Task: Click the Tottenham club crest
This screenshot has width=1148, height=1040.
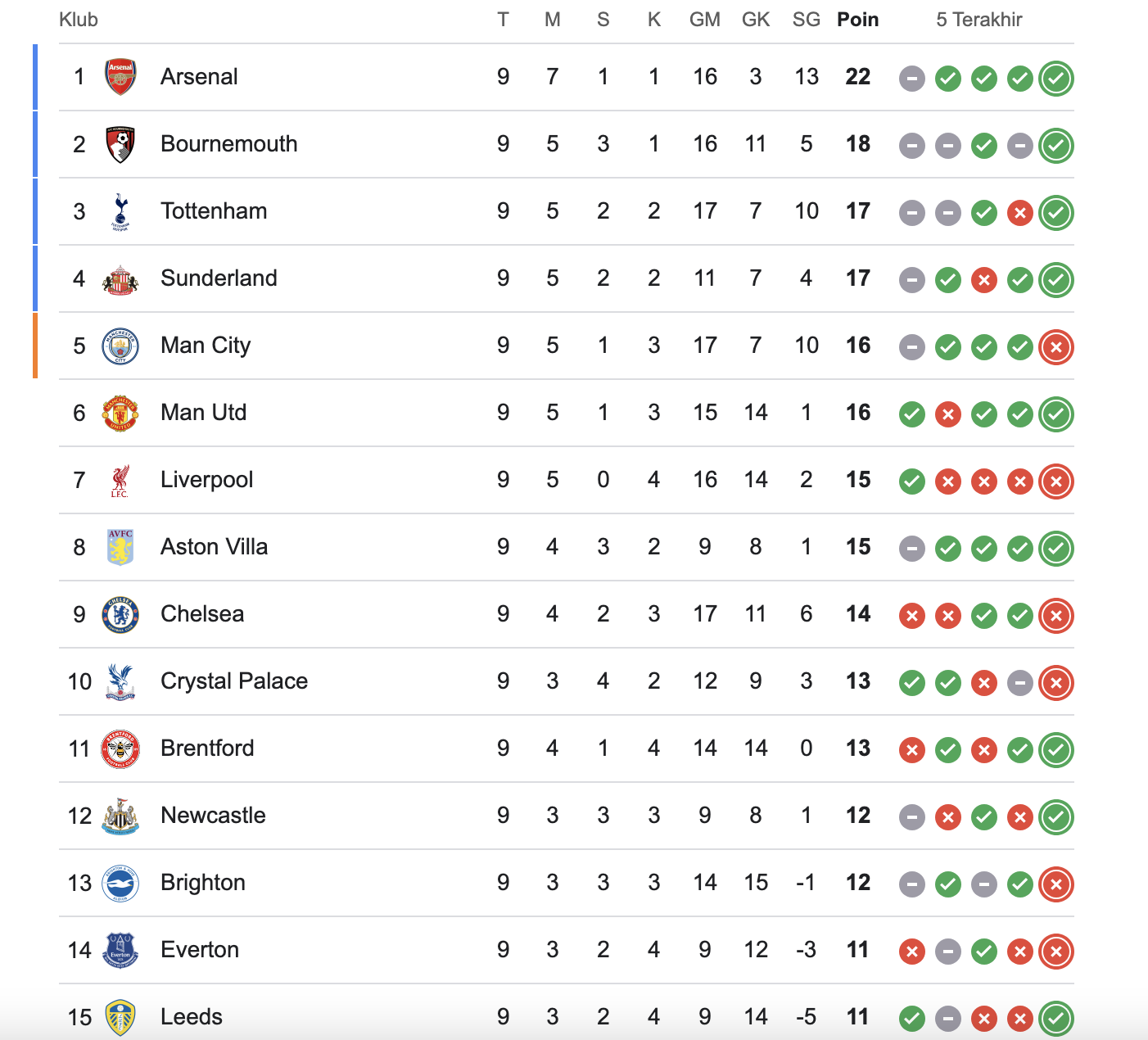Action: click(120, 210)
